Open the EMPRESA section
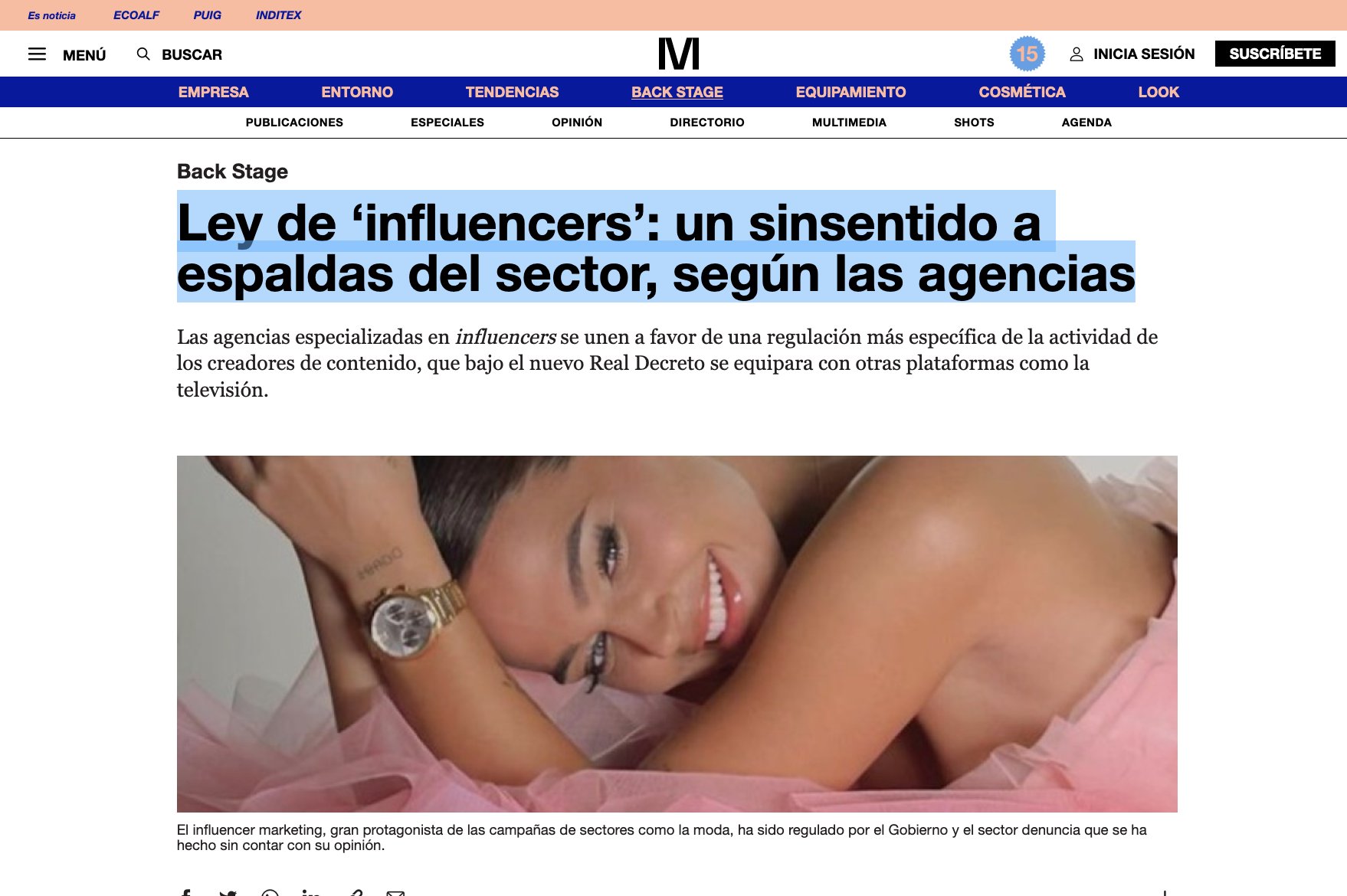 tap(214, 92)
